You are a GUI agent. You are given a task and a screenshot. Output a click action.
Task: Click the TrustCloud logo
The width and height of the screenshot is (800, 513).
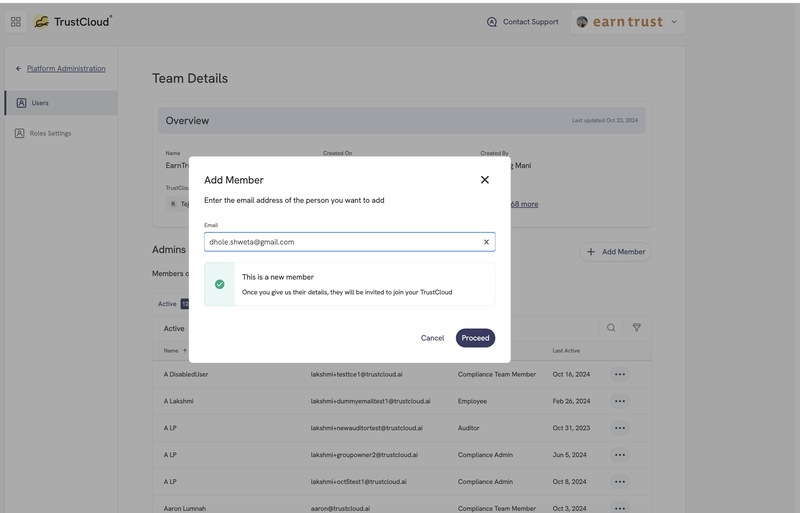pyautogui.click(x=72, y=22)
